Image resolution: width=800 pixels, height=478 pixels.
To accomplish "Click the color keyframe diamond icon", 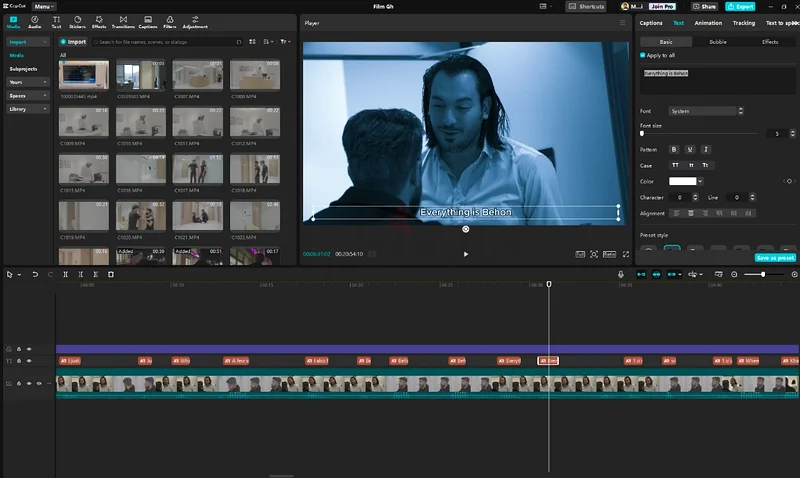I will pos(789,181).
